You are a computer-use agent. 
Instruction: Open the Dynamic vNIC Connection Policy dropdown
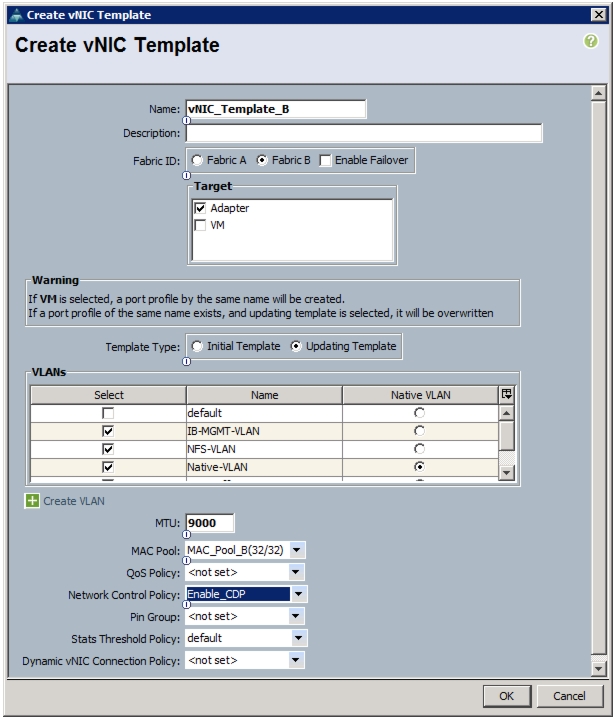click(296, 660)
